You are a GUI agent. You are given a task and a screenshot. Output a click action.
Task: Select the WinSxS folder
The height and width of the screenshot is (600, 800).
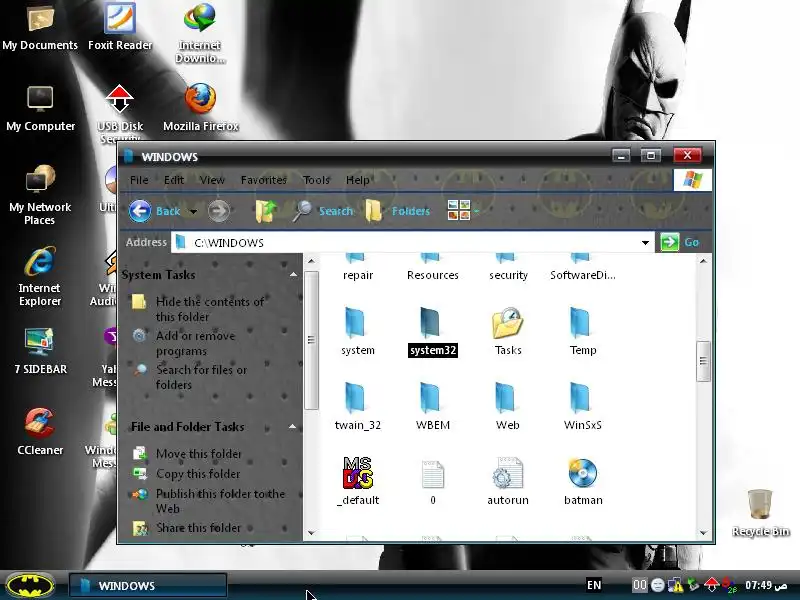click(x=583, y=406)
